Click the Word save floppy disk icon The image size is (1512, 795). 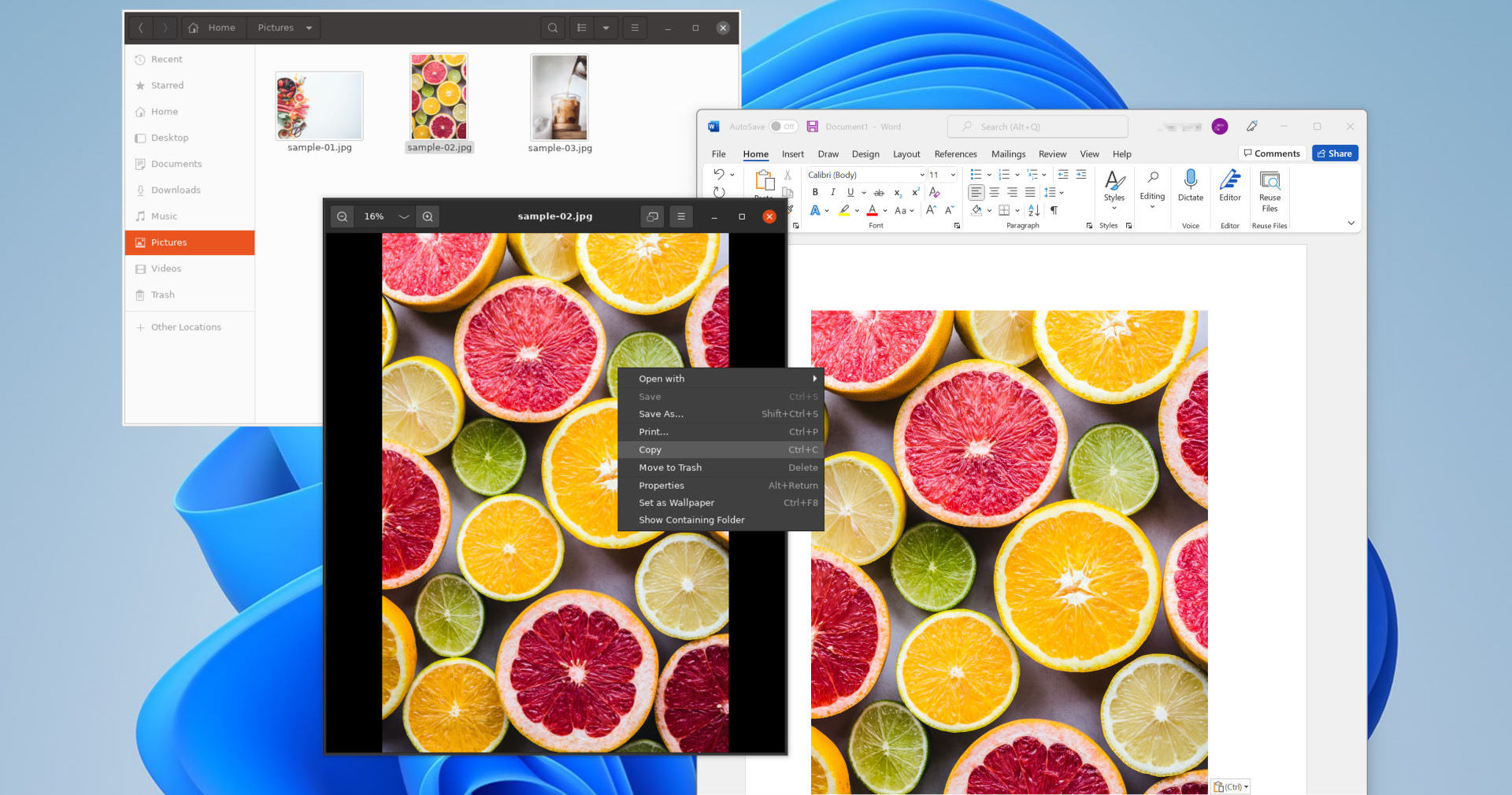812,127
